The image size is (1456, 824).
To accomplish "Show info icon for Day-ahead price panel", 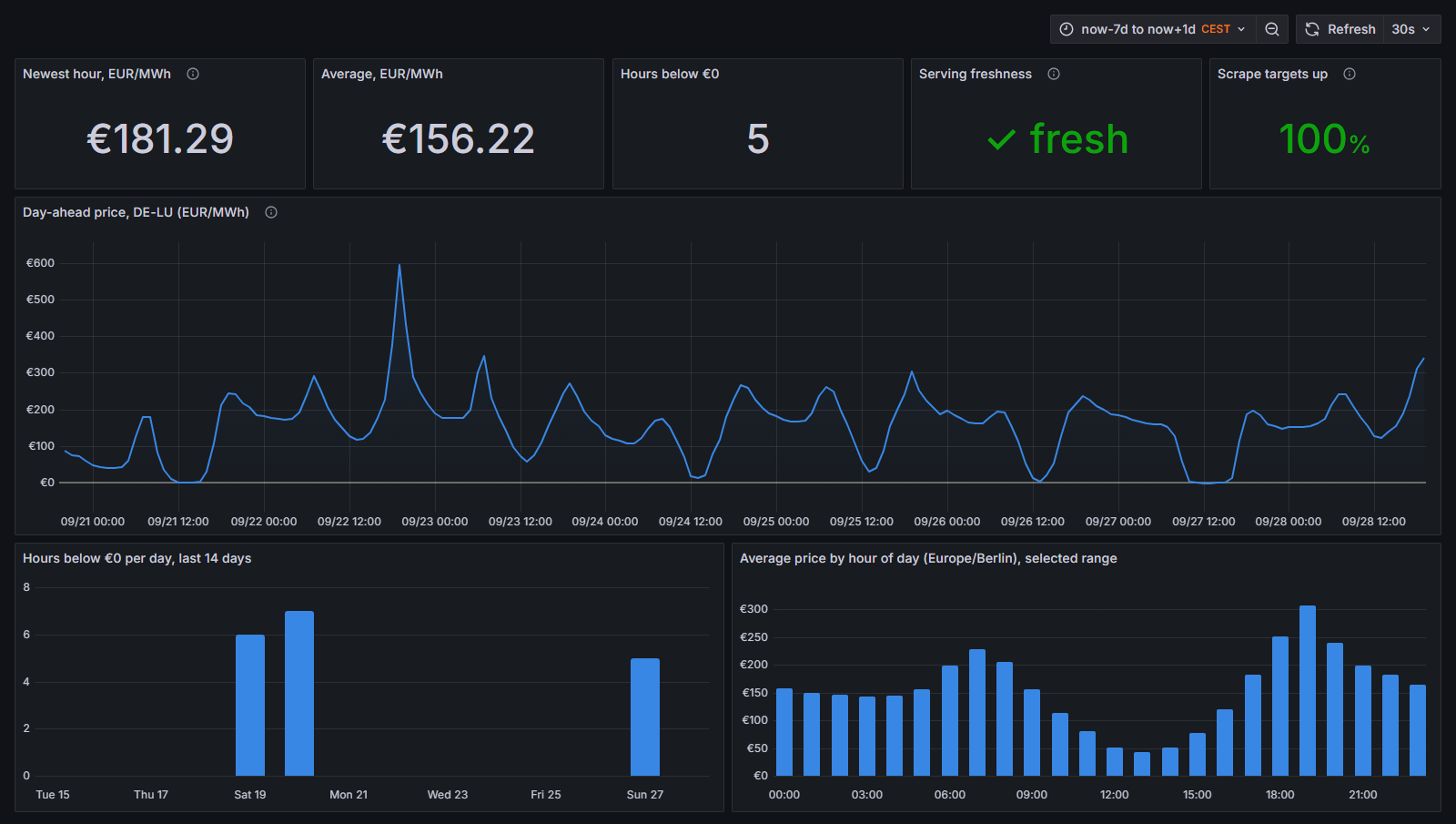I will [x=271, y=212].
